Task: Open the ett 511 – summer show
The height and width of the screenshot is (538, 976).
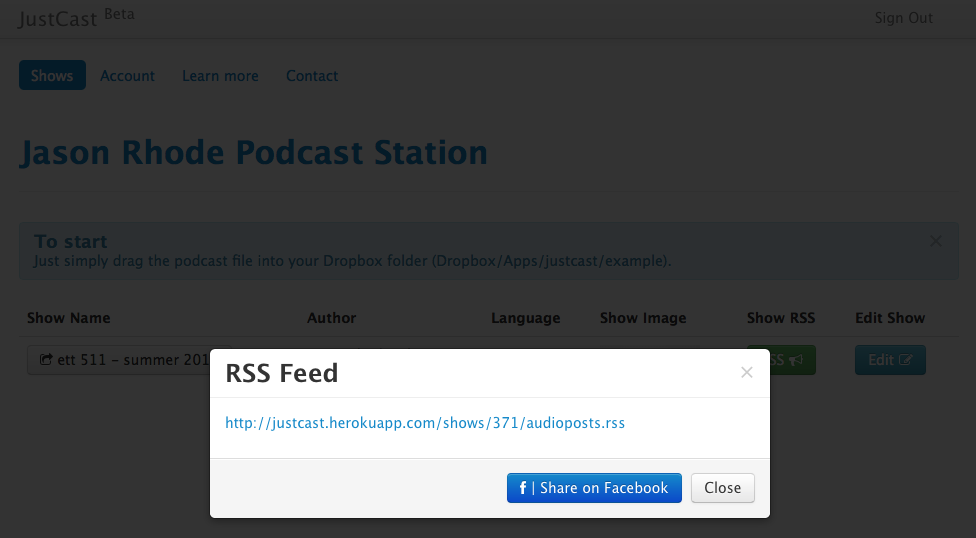Action: (x=118, y=360)
